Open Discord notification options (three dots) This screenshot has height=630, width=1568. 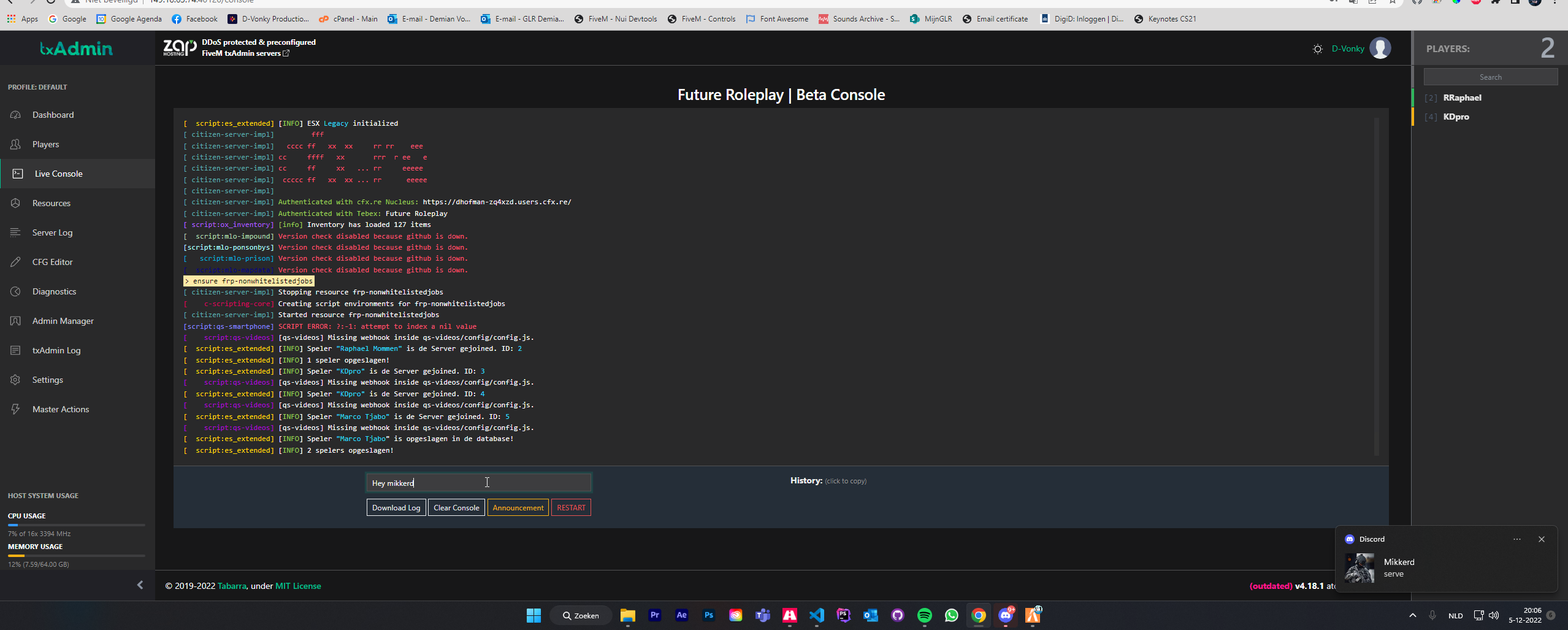pos(1516,539)
